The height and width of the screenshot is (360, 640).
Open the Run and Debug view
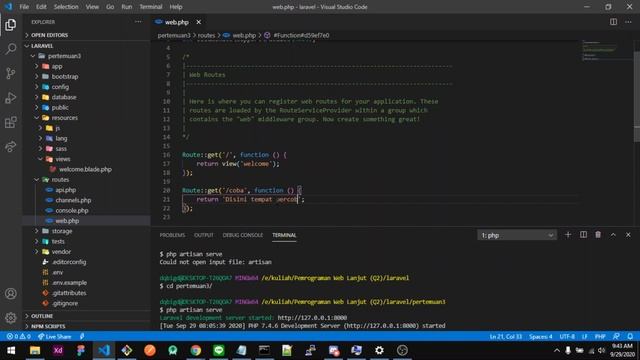coord(11,98)
